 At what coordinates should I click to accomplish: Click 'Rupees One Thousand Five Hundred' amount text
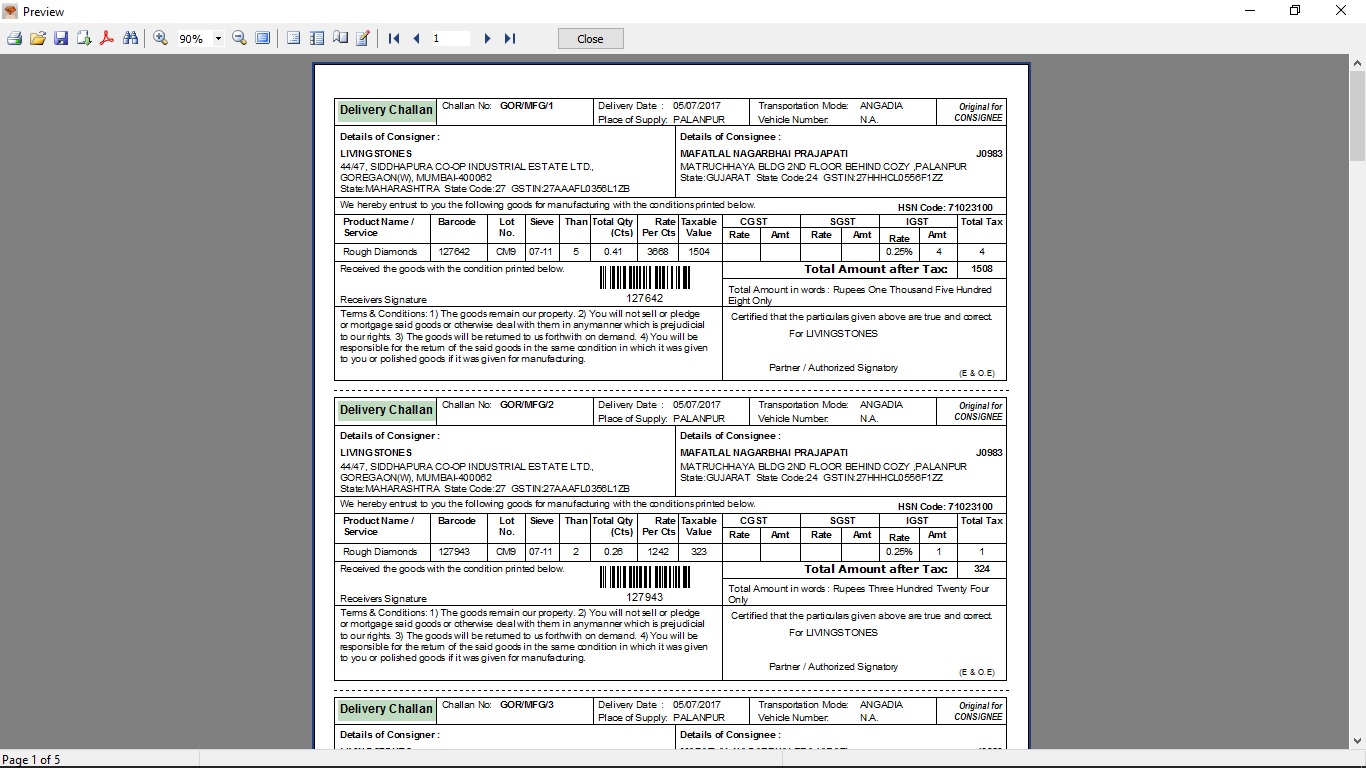coord(912,290)
